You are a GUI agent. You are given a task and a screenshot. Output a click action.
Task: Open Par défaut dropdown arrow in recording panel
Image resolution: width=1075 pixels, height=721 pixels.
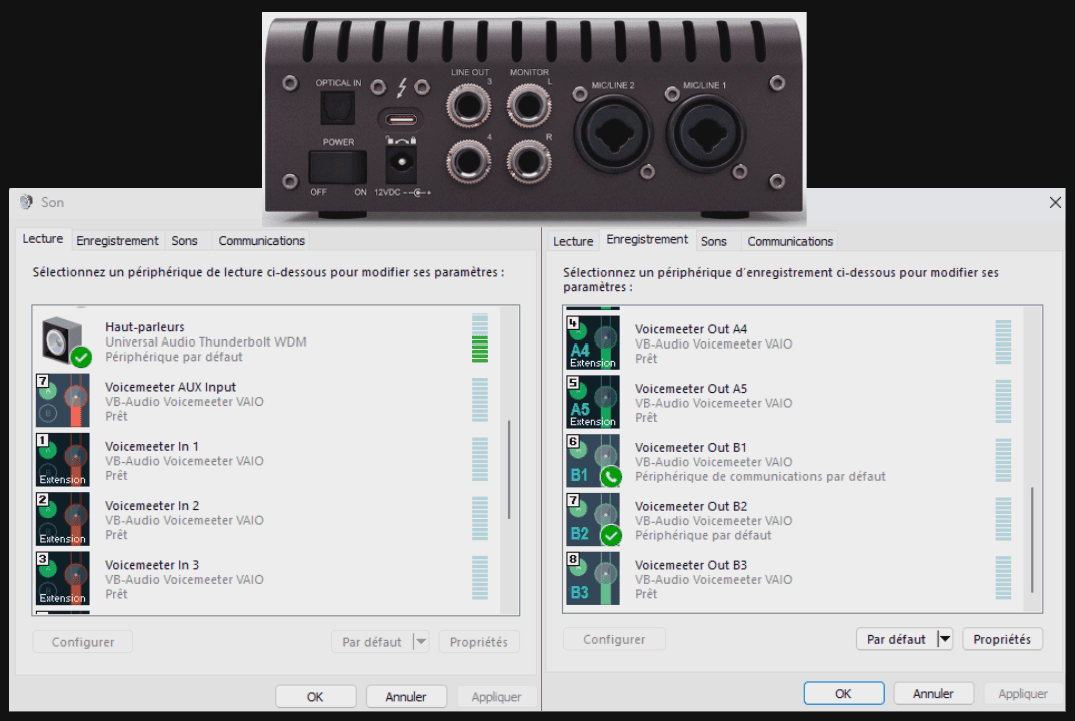945,639
